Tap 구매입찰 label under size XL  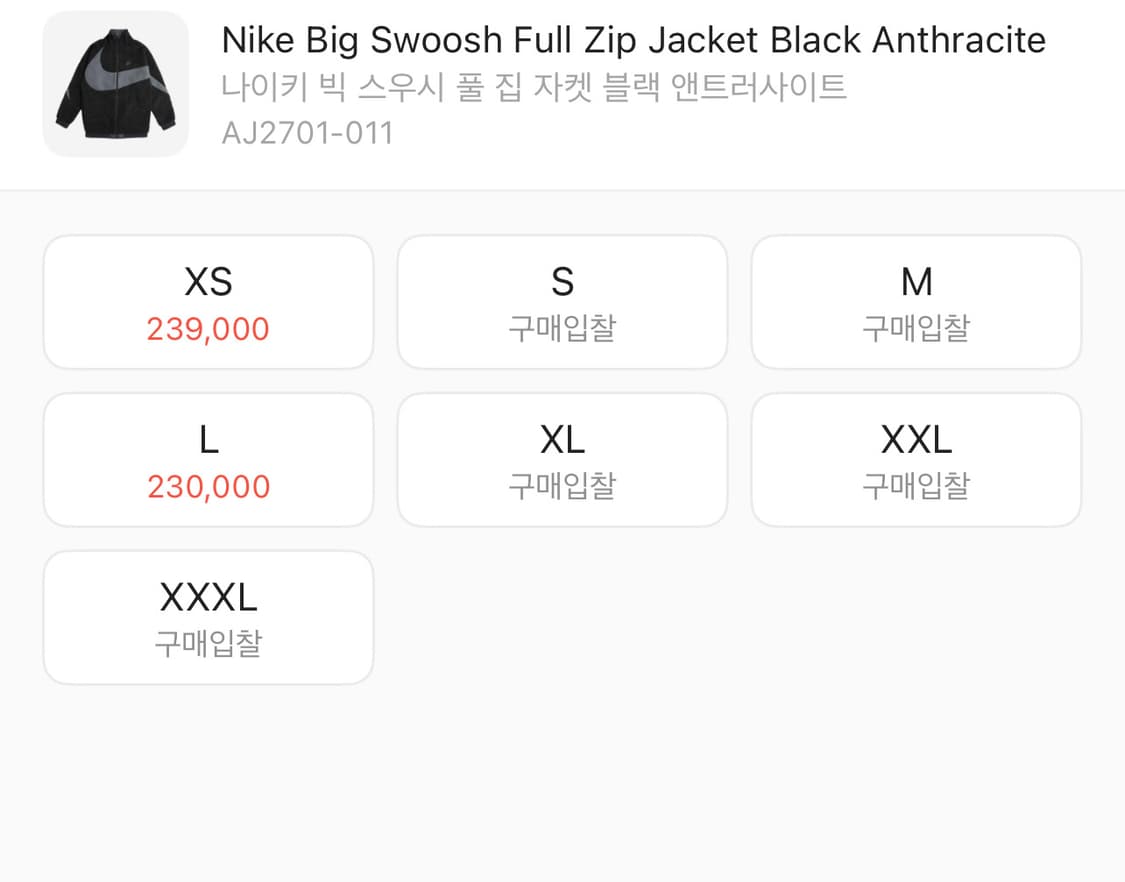tap(562, 487)
